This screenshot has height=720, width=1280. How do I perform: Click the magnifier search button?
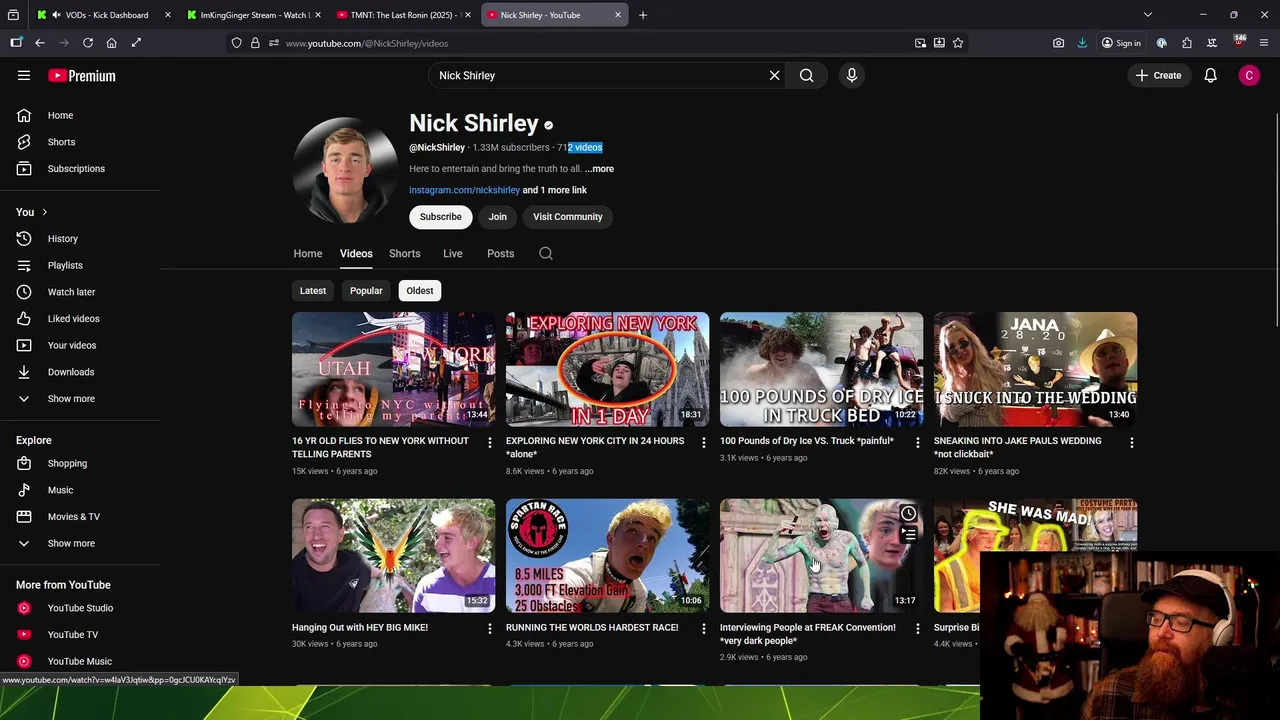pos(806,75)
